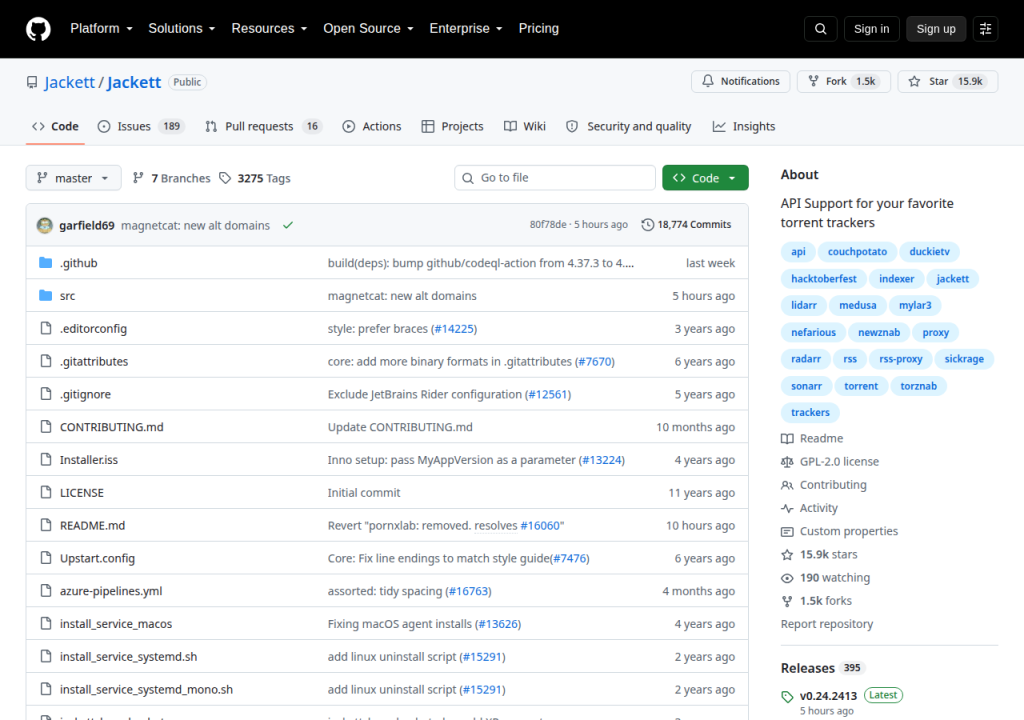Open the header options menu icon
The image size is (1024, 720).
(x=985, y=29)
